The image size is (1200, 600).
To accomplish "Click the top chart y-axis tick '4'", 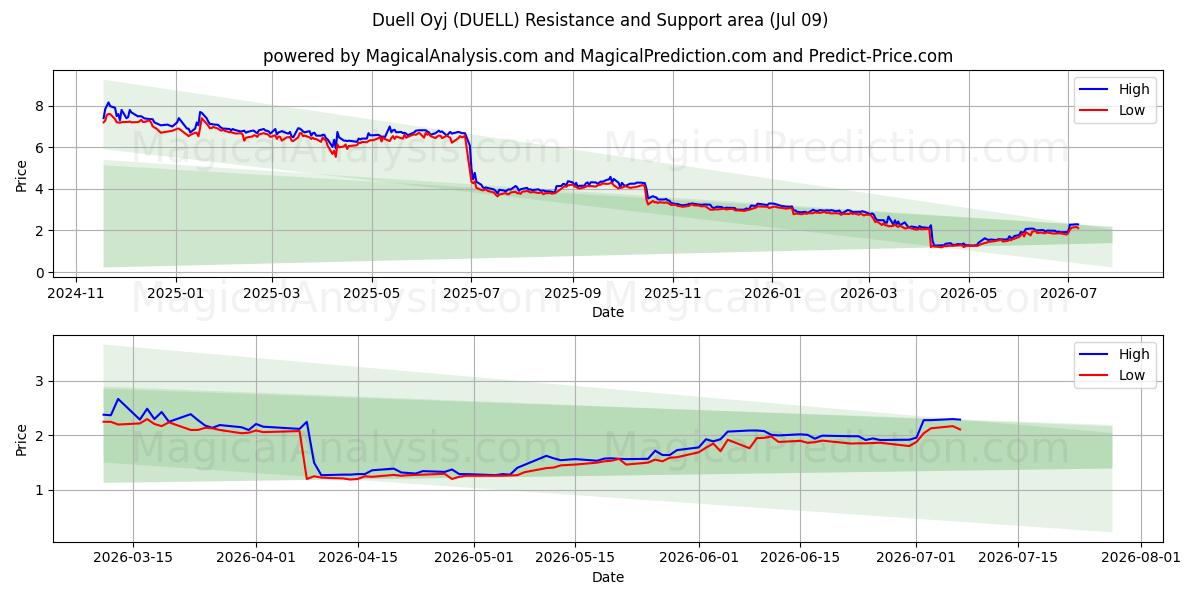I will tap(40, 189).
